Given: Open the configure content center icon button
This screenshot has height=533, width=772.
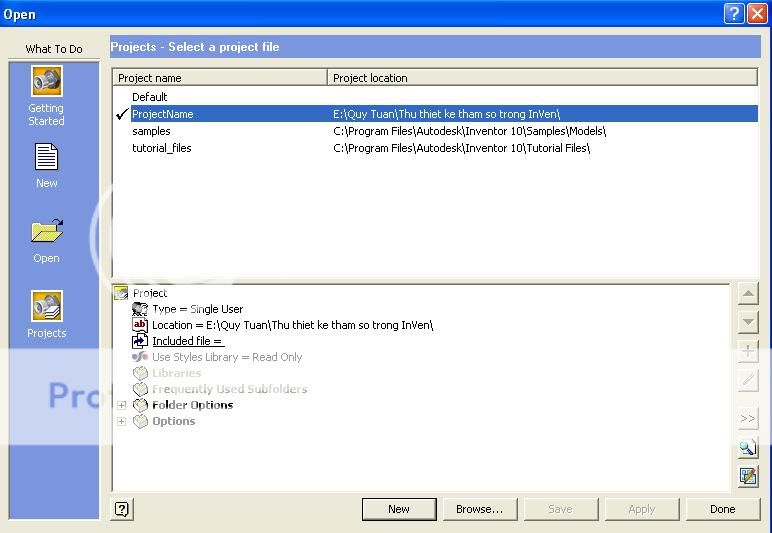Looking at the screenshot, I should coord(748,476).
